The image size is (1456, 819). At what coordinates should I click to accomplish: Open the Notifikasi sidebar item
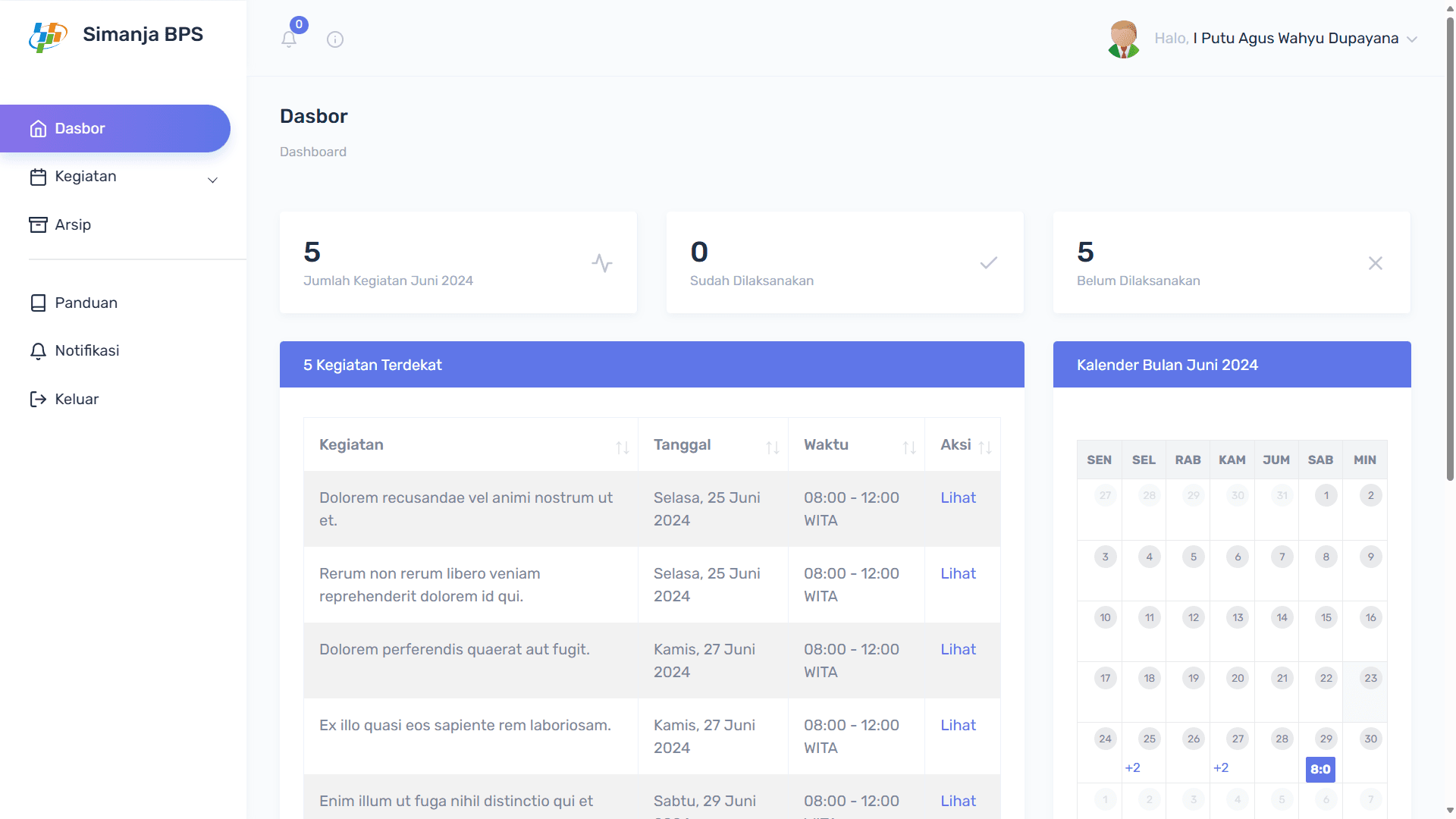point(86,350)
